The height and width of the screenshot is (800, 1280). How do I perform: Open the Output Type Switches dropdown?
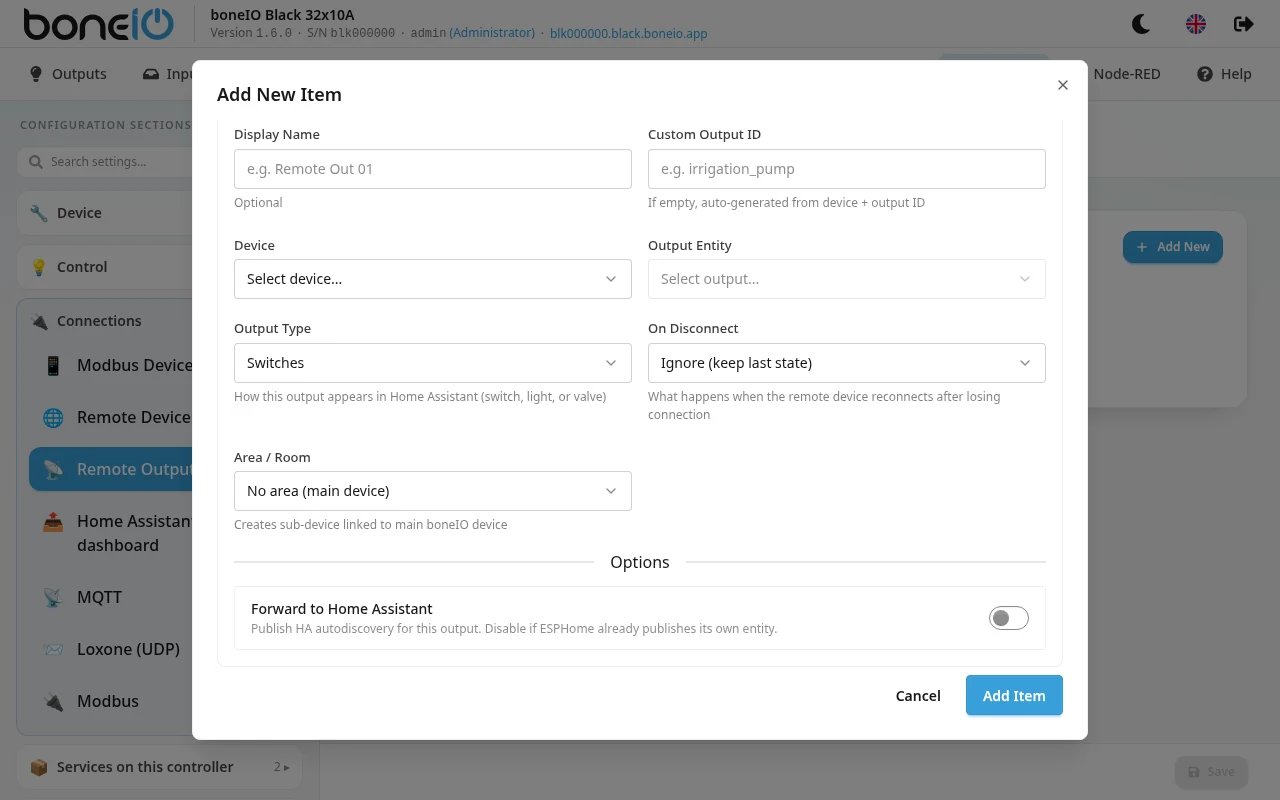433,363
